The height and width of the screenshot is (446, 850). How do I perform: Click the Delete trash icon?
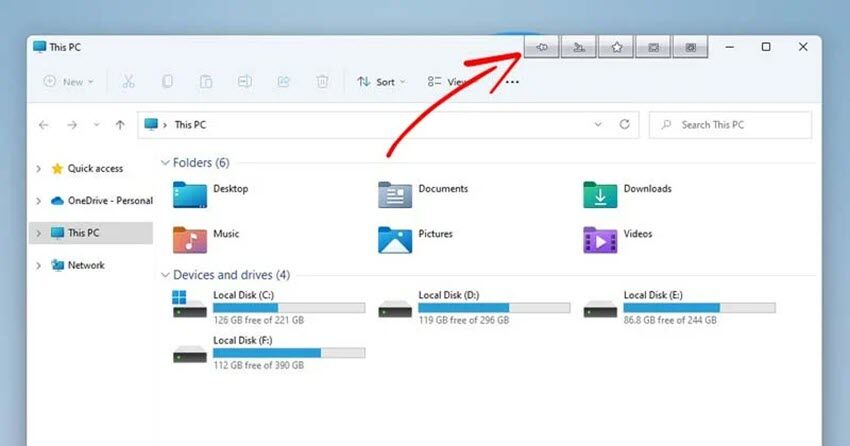pyautogui.click(x=323, y=82)
